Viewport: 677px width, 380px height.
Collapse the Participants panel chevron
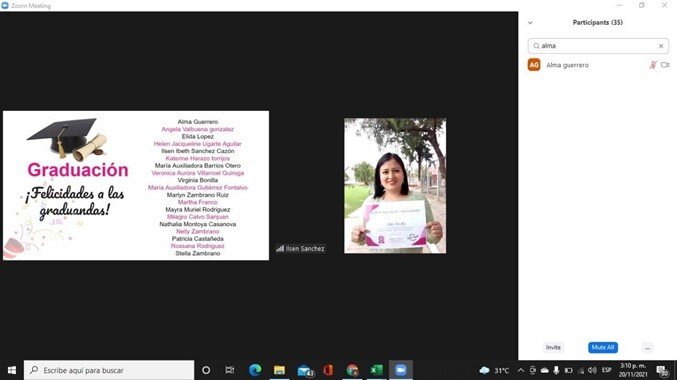point(530,23)
